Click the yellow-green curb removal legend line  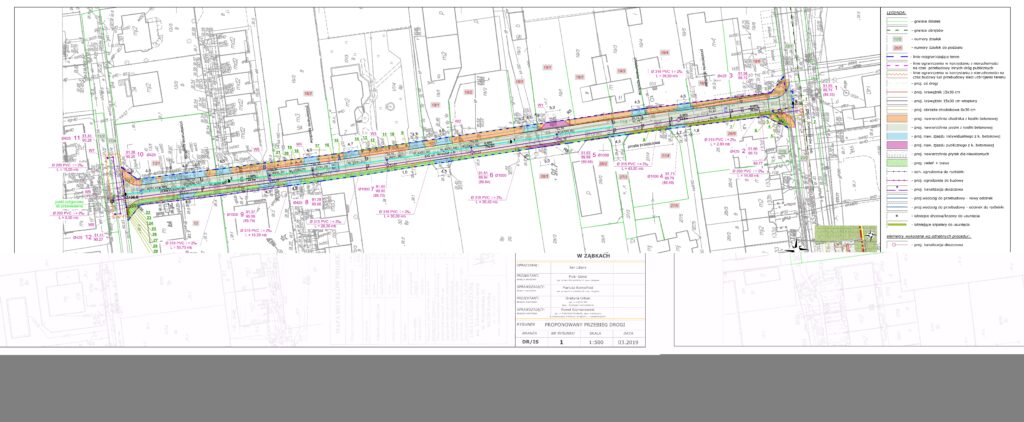coord(896,226)
